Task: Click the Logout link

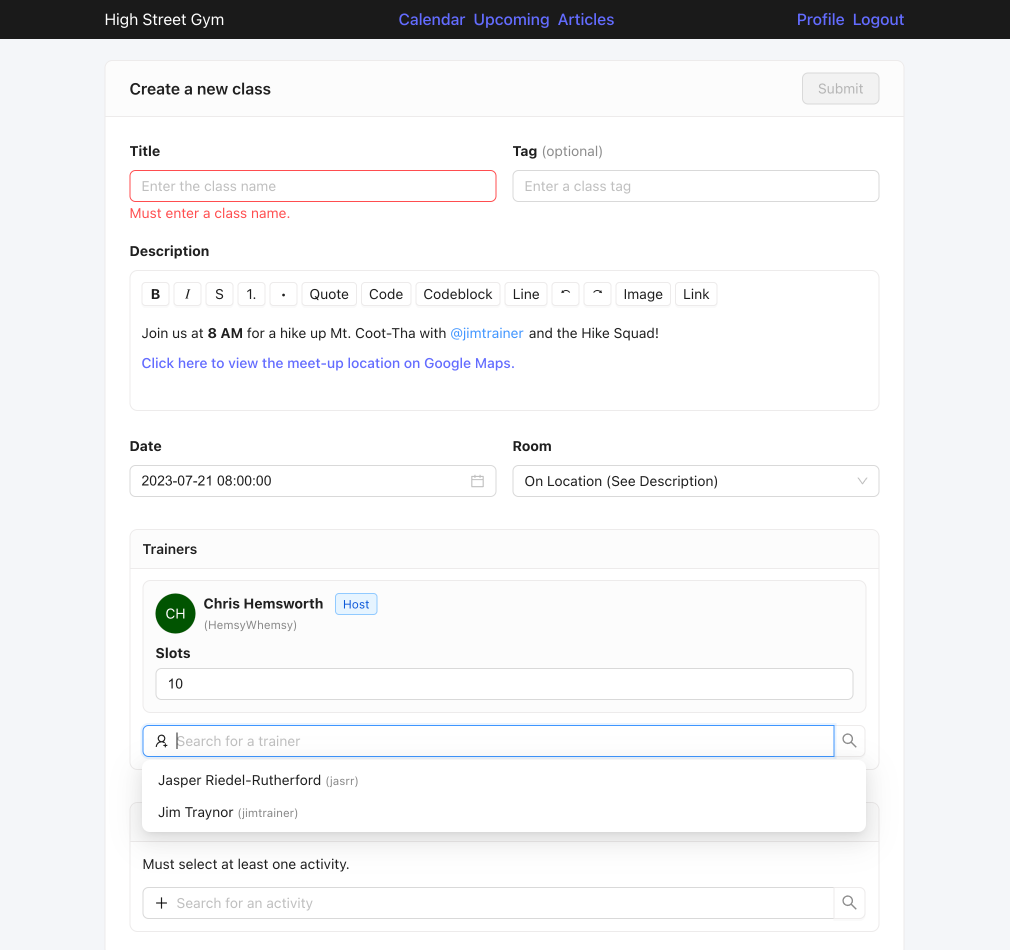Action: [x=878, y=20]
